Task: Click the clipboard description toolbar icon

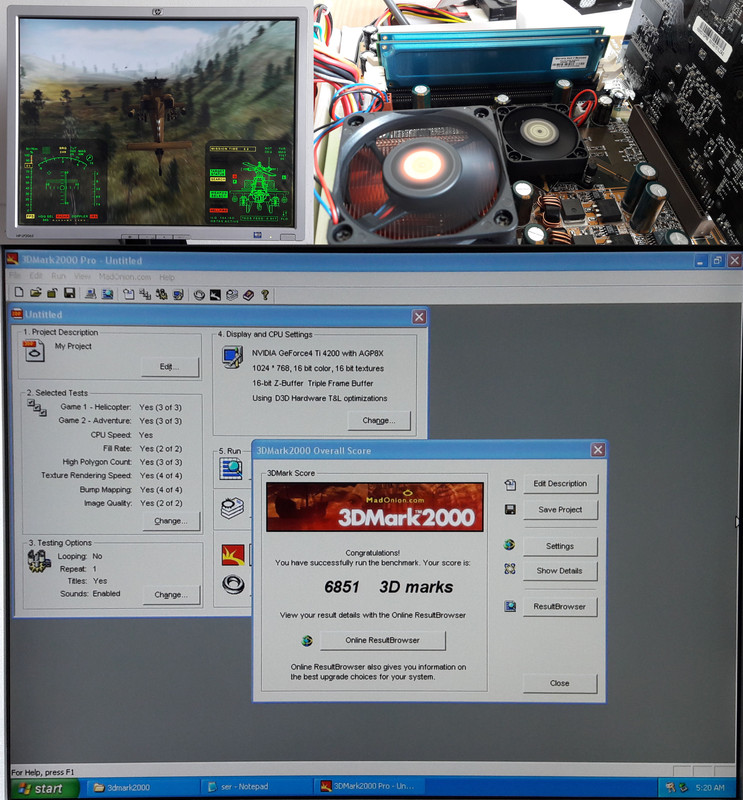Action: pos(129,294)
